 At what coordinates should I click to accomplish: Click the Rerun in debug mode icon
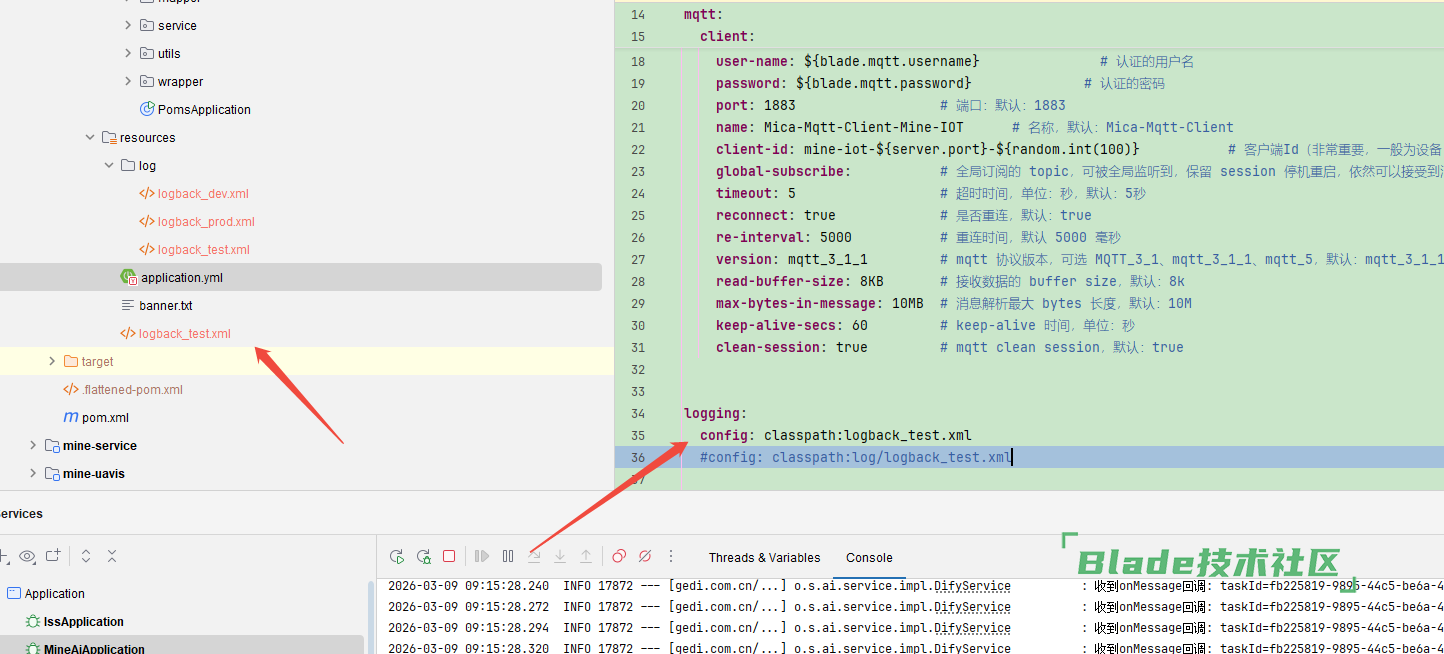[x=423, y=557]
